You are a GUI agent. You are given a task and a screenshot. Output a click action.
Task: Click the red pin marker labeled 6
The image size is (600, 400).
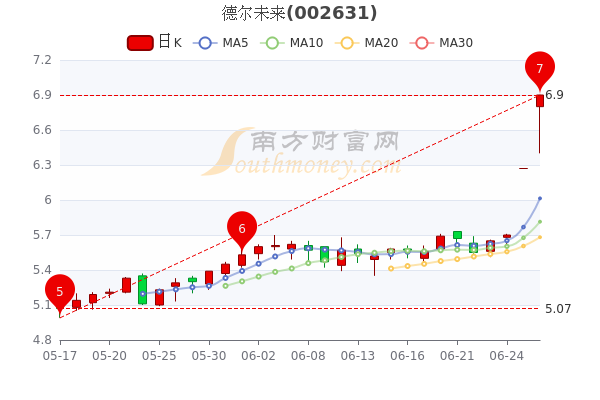pyautogui.click(x=242, y=228)
